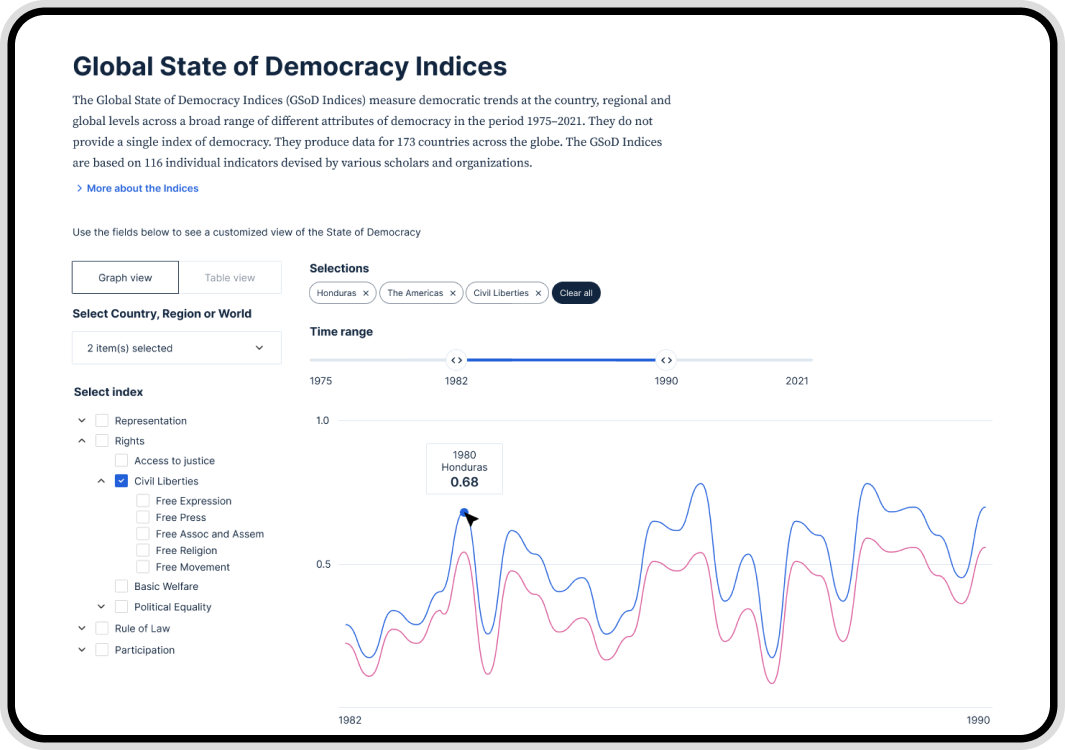Remove The Americas filter chip
Screen dimensions: 1065x750
pyautogui.click(x=454, y=293)
